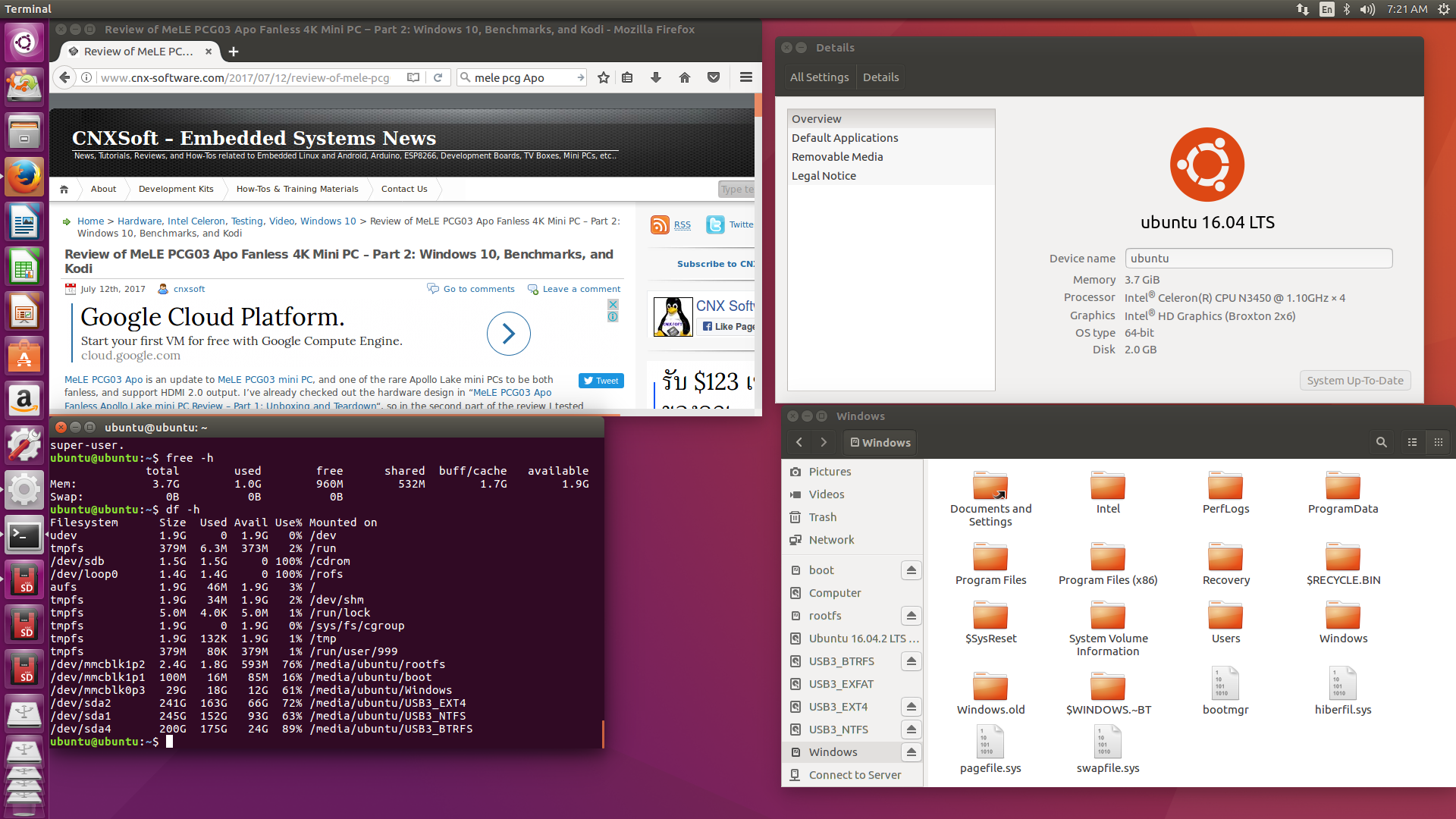Launch Firefox from the dock
The height and width of the screenshot is (819, 1456).
pyautogui.click(x=24, y=177)
